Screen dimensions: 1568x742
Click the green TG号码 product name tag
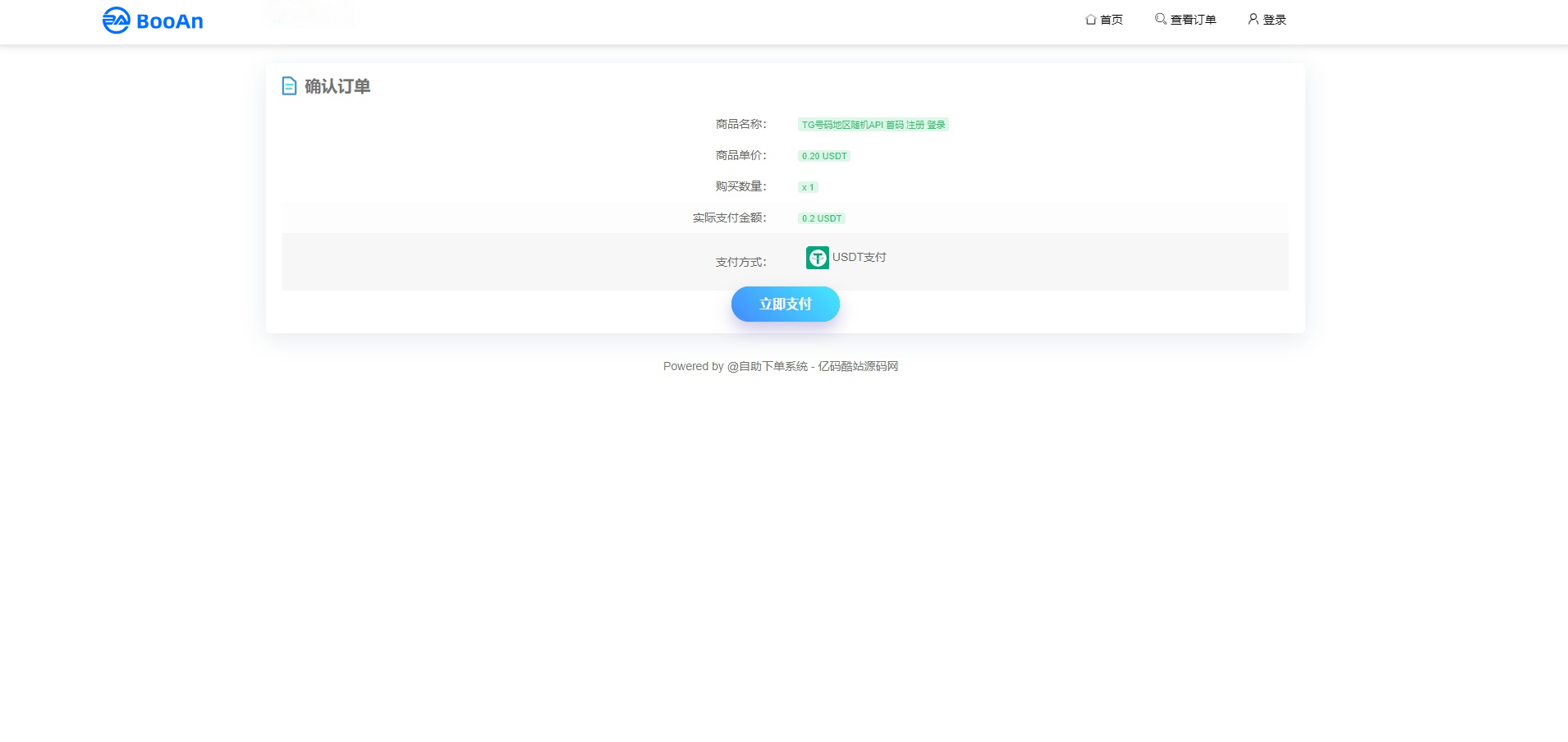(x=873, y=125)
